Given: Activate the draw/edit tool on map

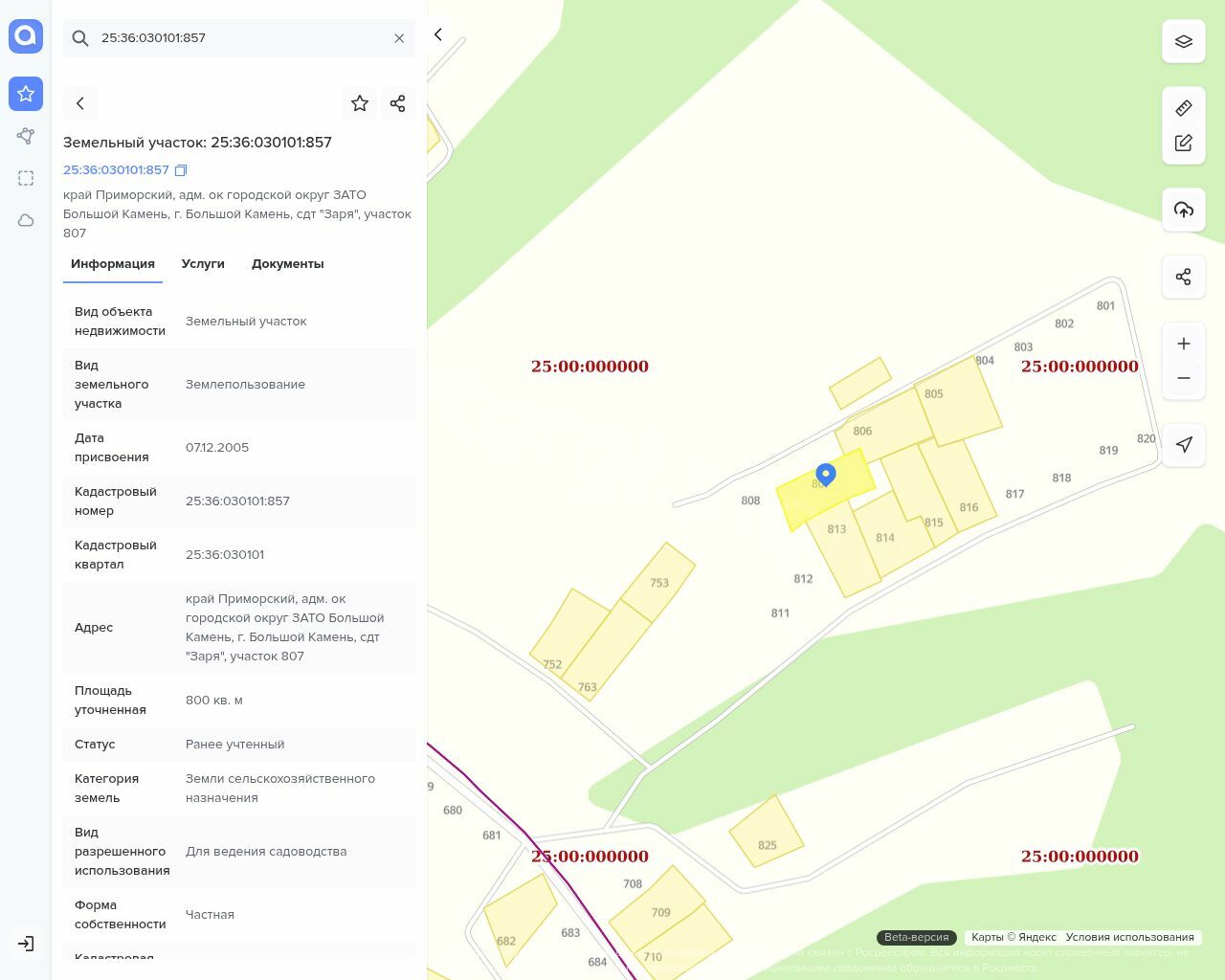Looking at the screenshot, I should [x=1183, y=143].
